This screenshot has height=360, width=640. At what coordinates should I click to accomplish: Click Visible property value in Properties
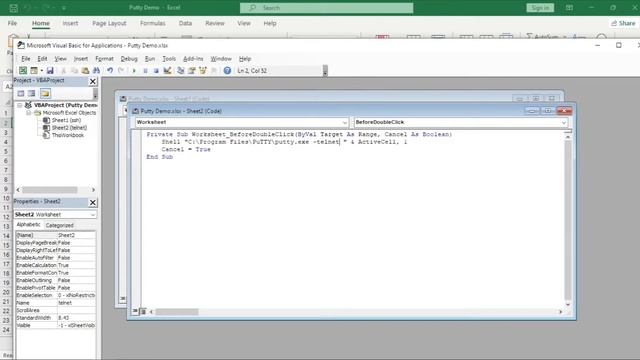[x=76, y=325]
